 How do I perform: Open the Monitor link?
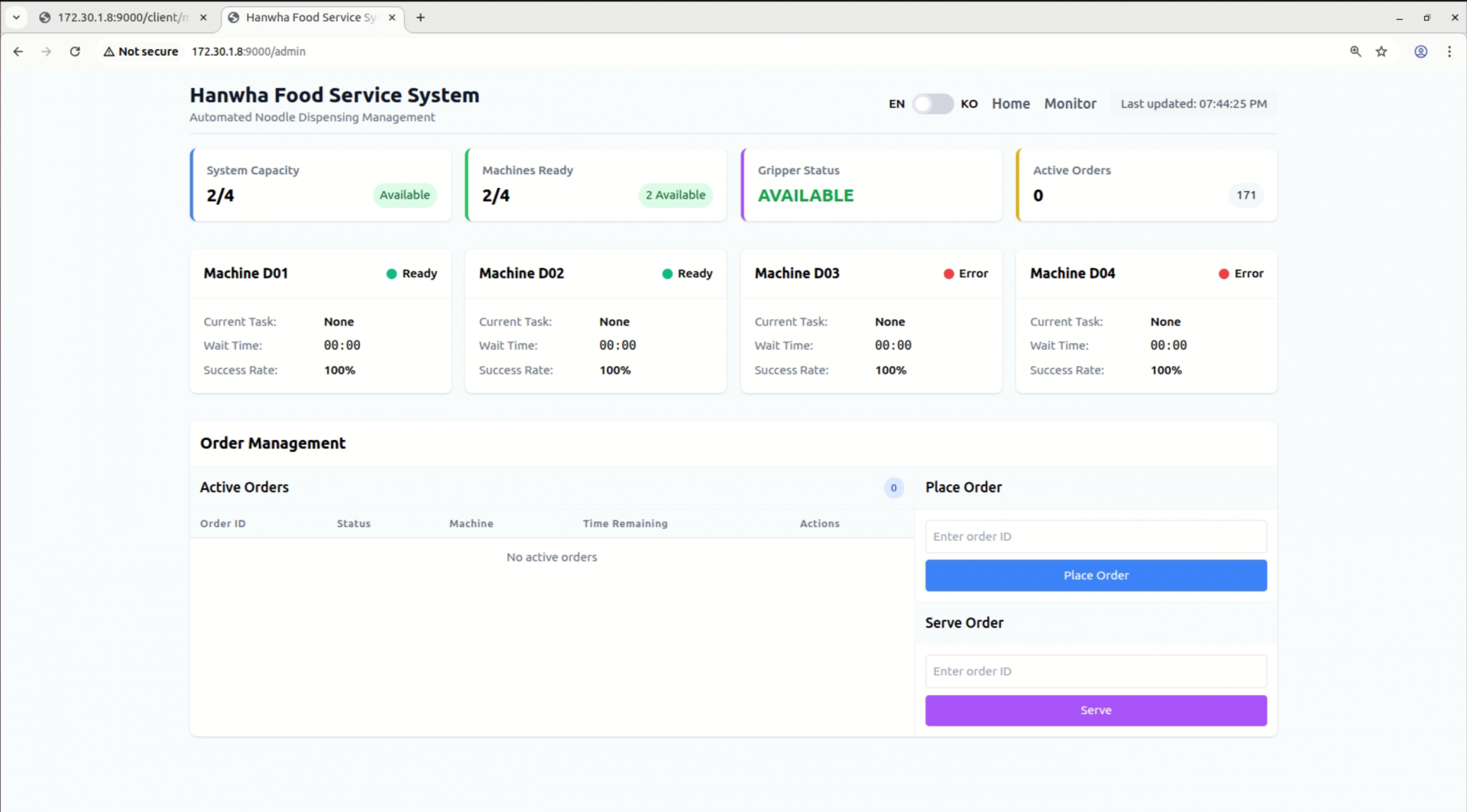[x=1070, y=104]
